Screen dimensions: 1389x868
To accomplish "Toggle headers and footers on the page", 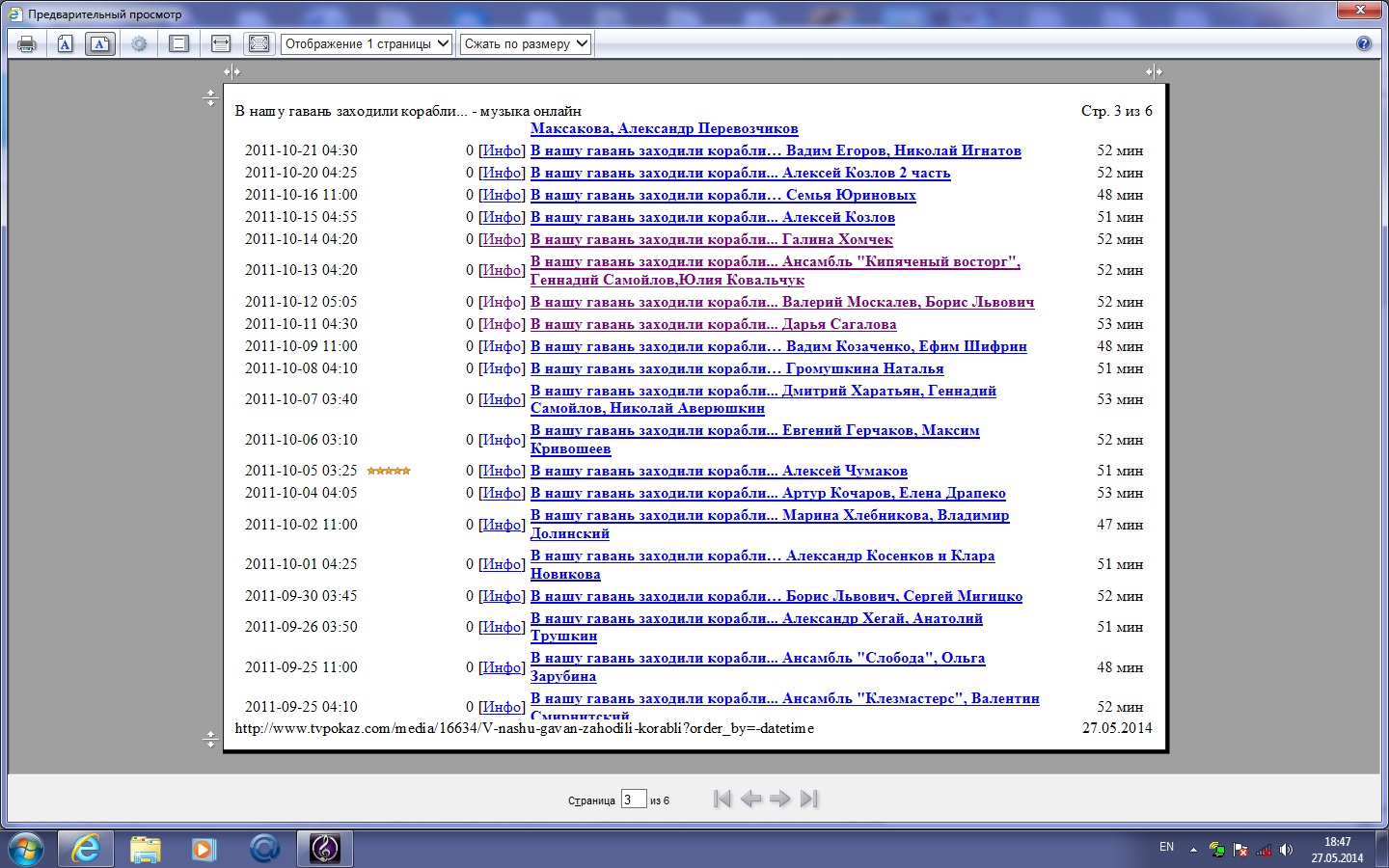I will [x=178, y=43].
